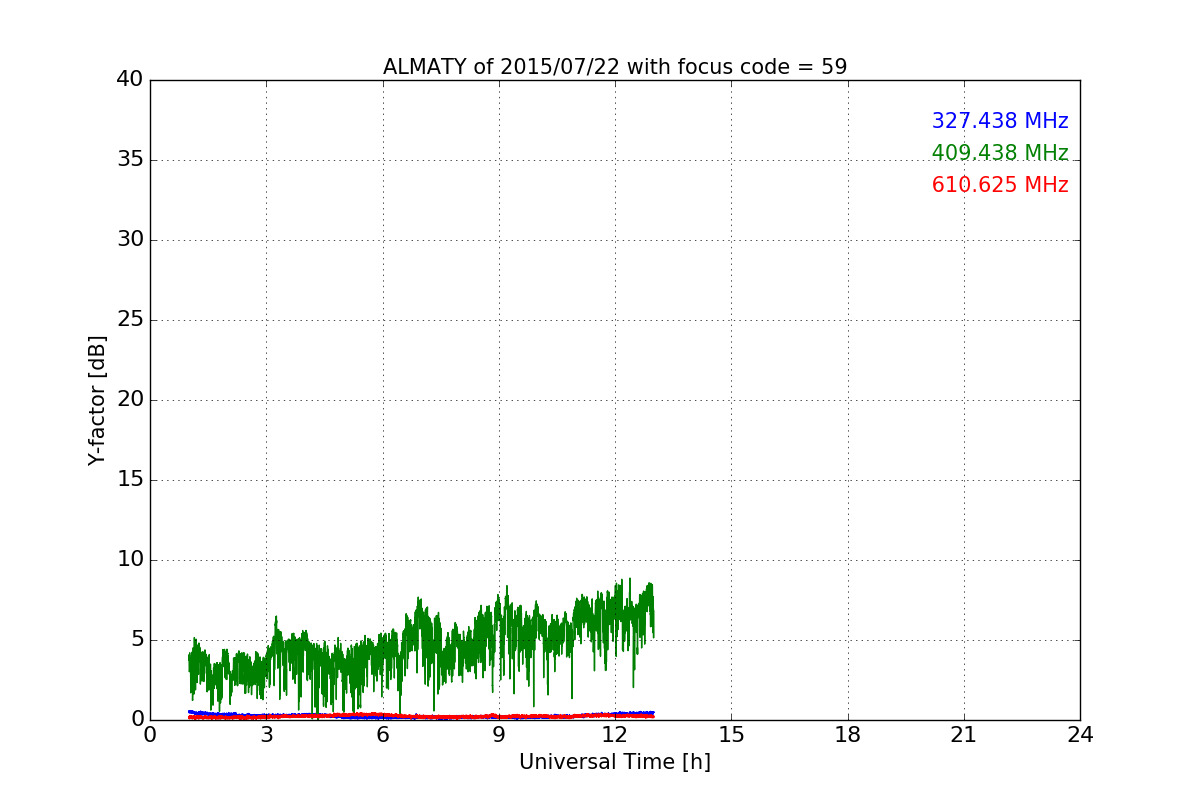Click the 'Y-factor [dB]' axis label

(97, 400)
